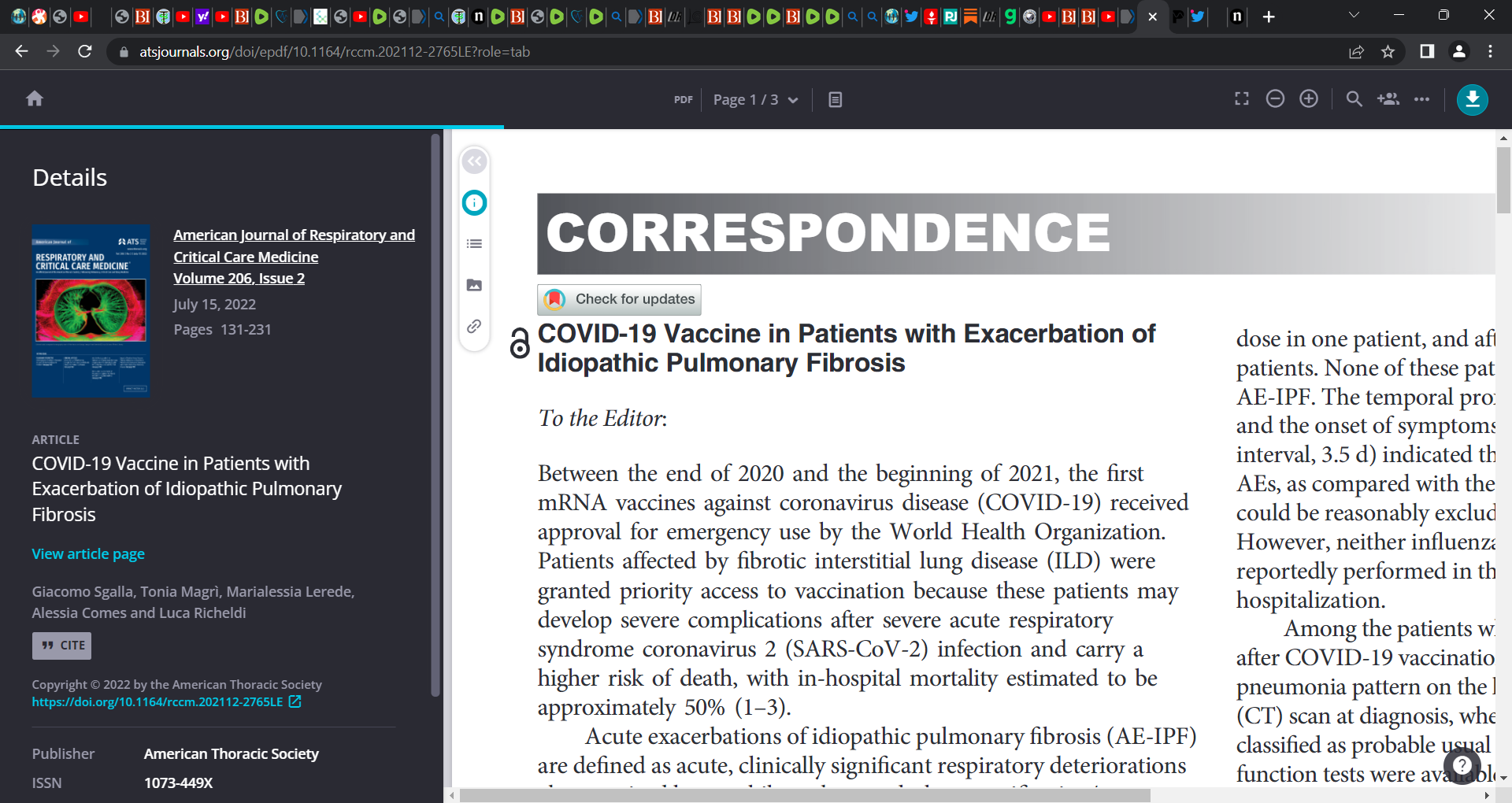
Task: Click the date July 15, 2022
Action: click(214, 305)
